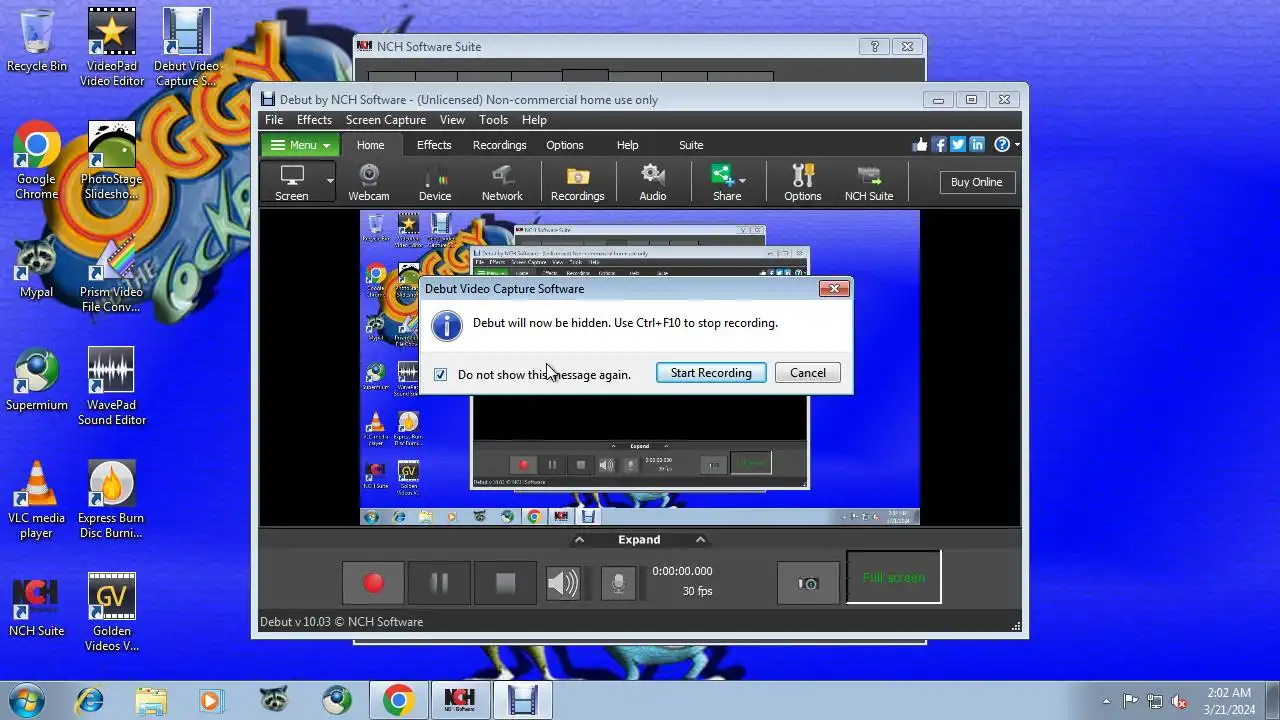The image size is (1280, 720).
Task: Switch to Home ribbon tab
Action: point(371,145)
